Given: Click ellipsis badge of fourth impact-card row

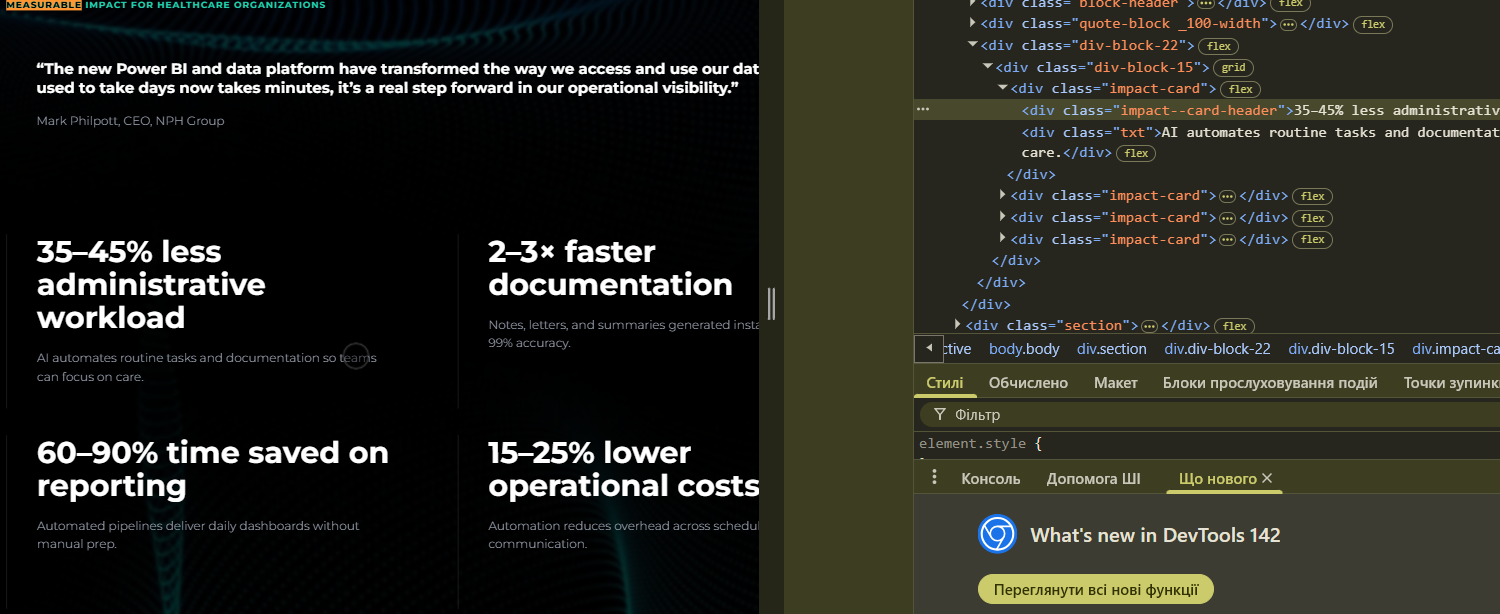Looking at the screenshot, I should pyautogui.click(x=1227, y=240).
